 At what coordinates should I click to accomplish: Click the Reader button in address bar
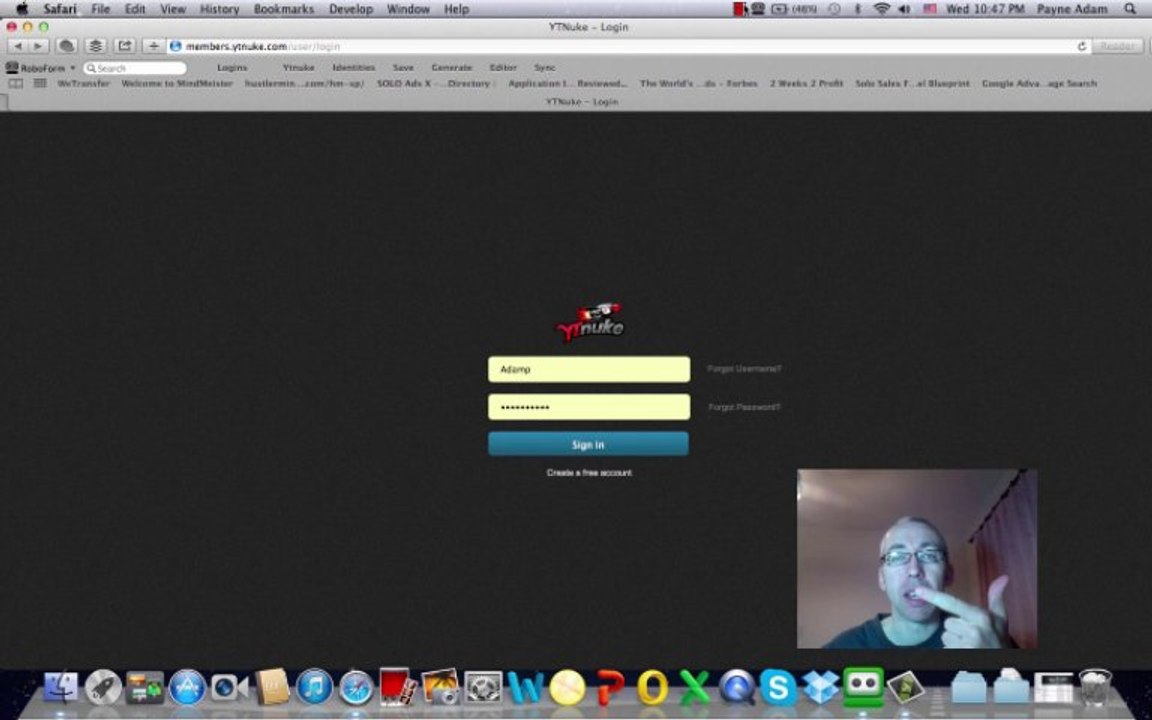1117,46
